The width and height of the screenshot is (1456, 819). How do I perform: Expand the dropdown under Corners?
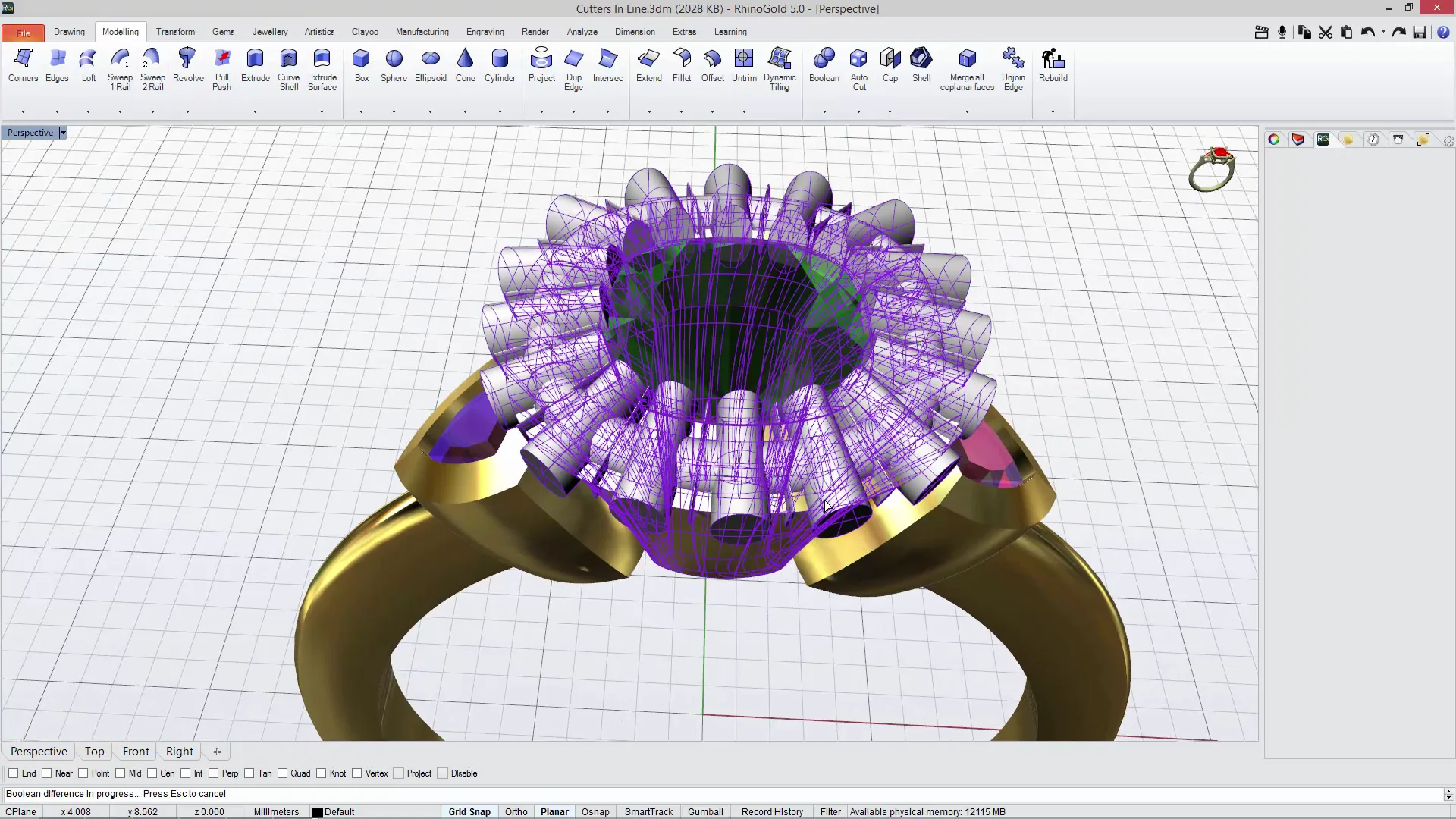pyautogui.click(x=23, y=112)
